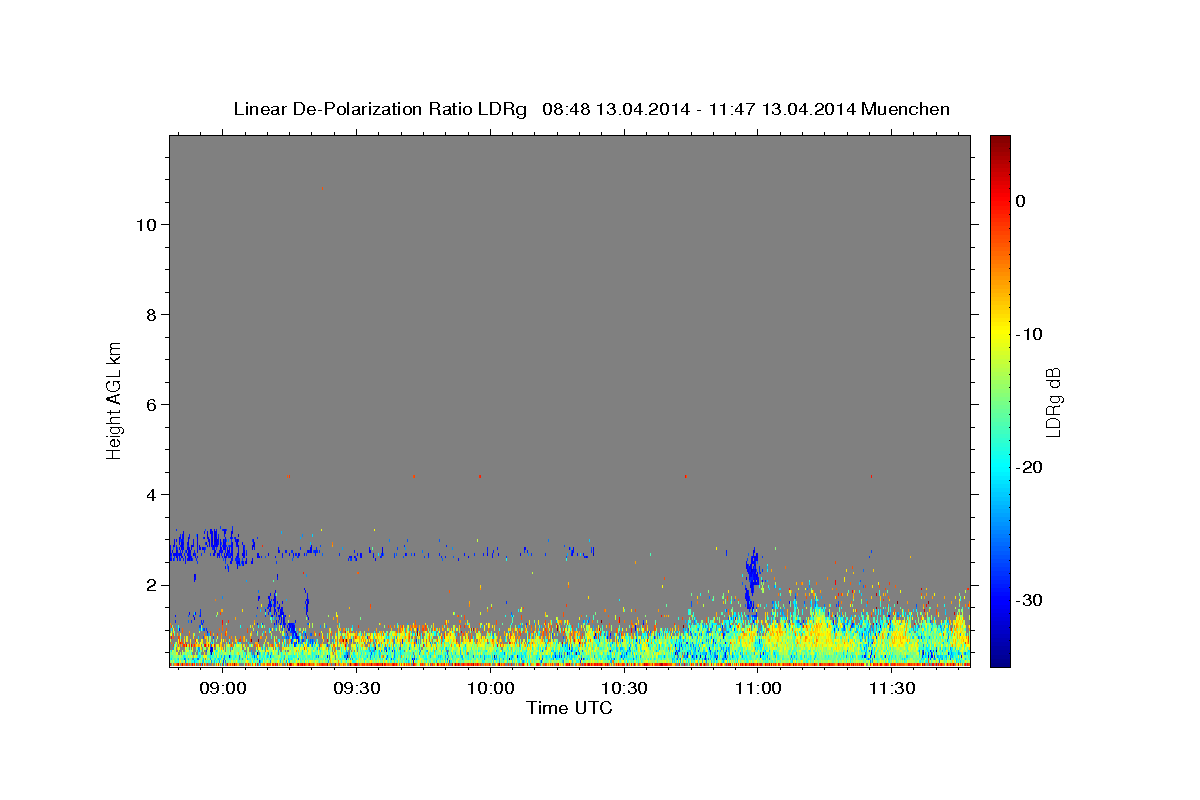Click the 'LDRg dB' colorbar label

tap(1053, 402)
